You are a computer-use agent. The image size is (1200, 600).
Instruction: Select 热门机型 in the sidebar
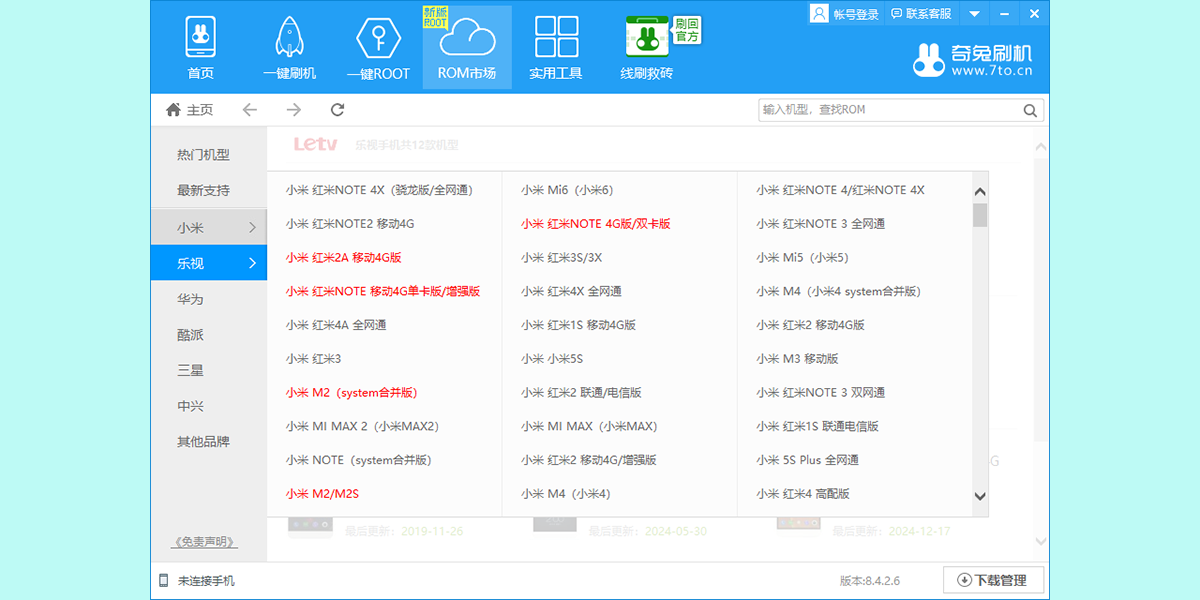point(204,155)
